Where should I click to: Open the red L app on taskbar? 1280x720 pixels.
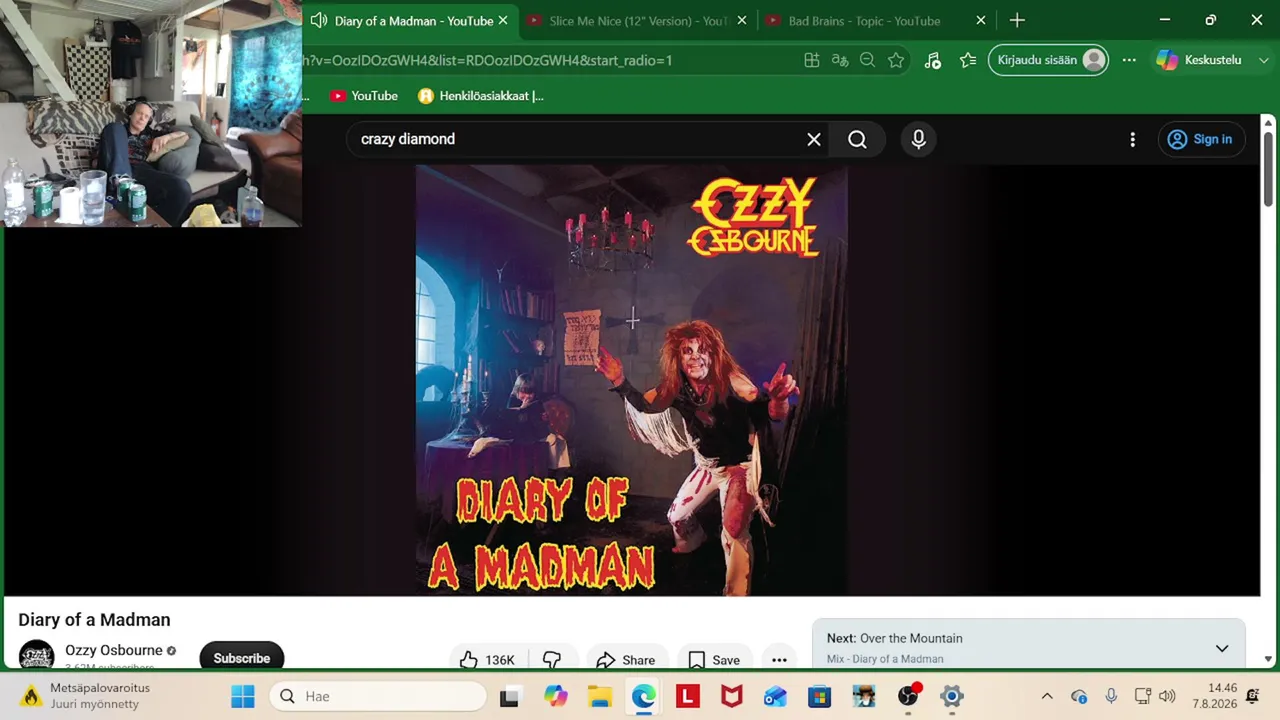tap(687, 696)
